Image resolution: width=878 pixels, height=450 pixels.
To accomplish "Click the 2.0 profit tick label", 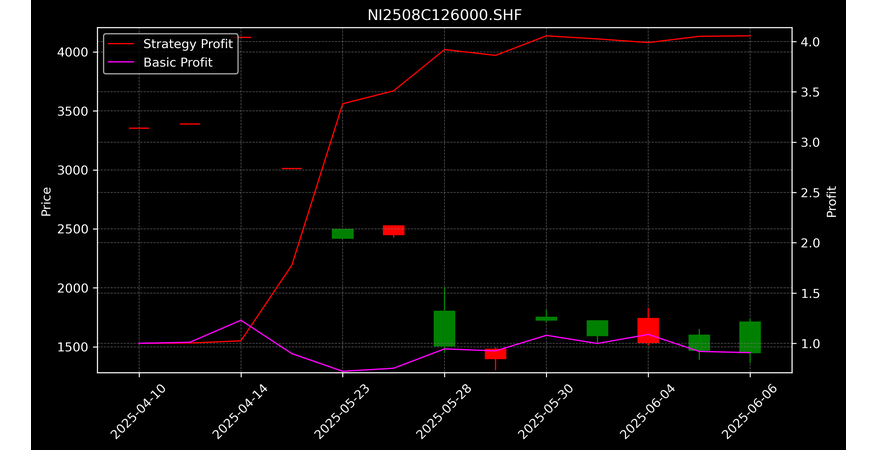I will tap(810, 243).
